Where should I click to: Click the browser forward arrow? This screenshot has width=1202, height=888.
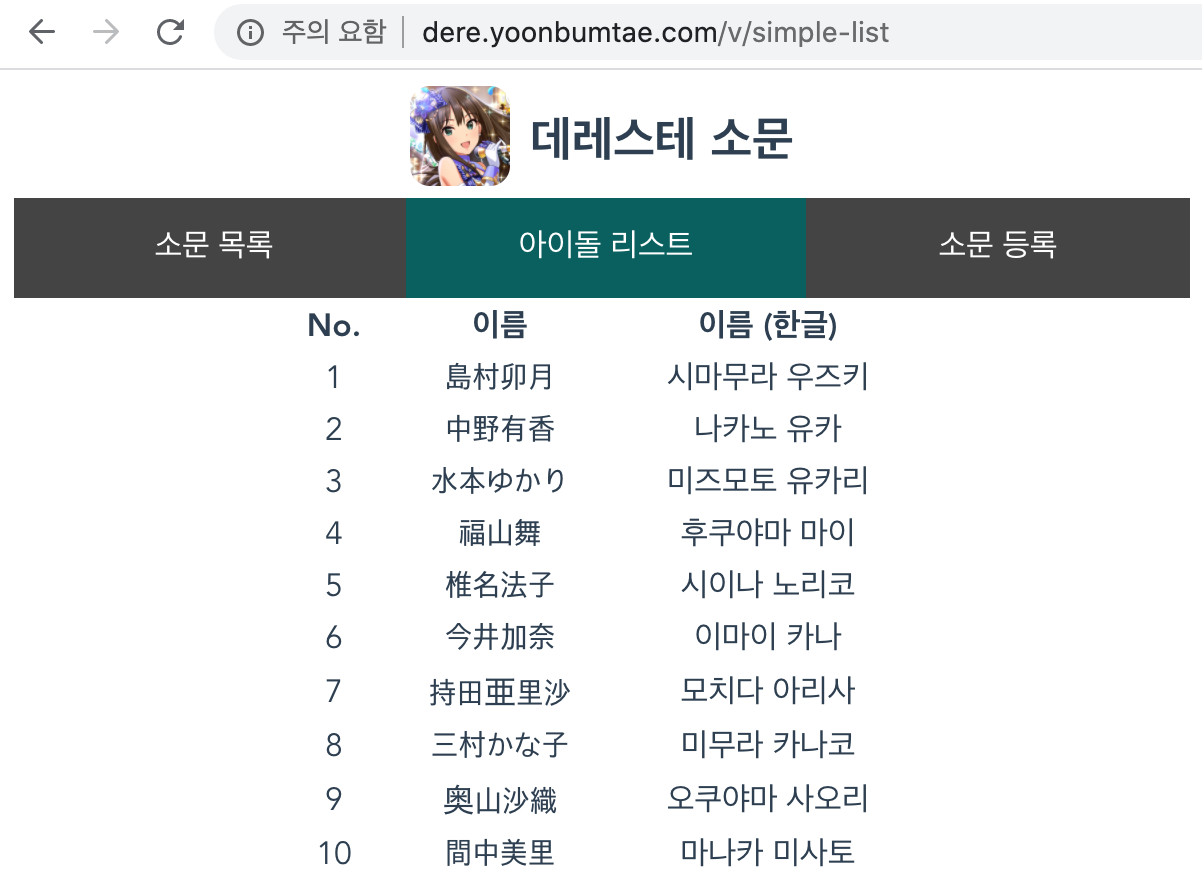[105, 33]
